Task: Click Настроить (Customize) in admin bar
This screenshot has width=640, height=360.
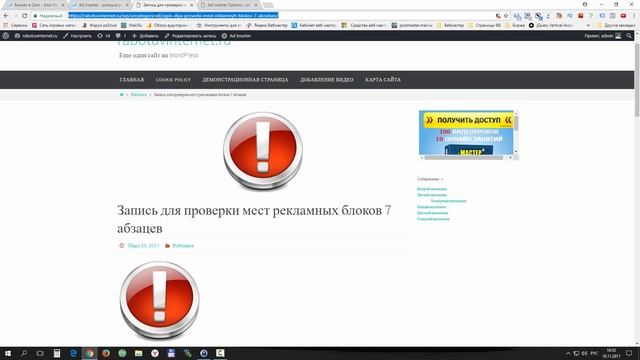Action: click(x=78, y=36)
